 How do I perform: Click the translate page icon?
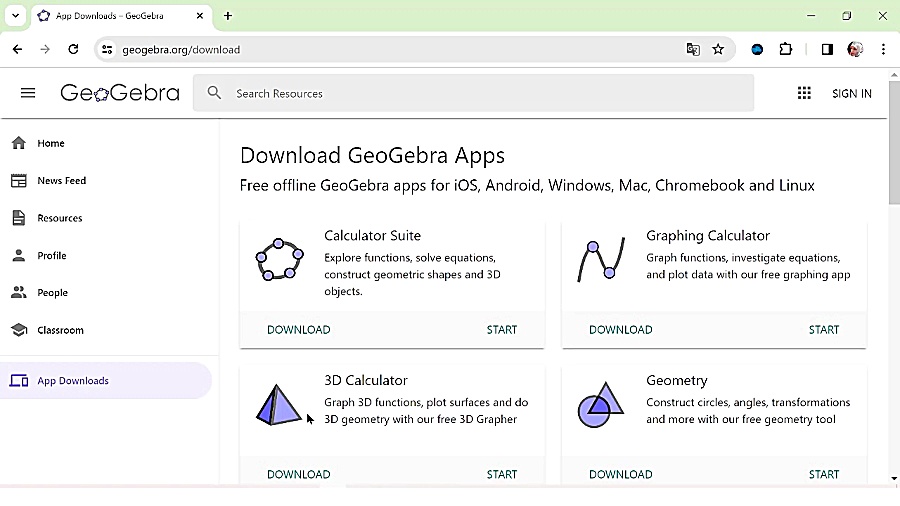(693, 49)
